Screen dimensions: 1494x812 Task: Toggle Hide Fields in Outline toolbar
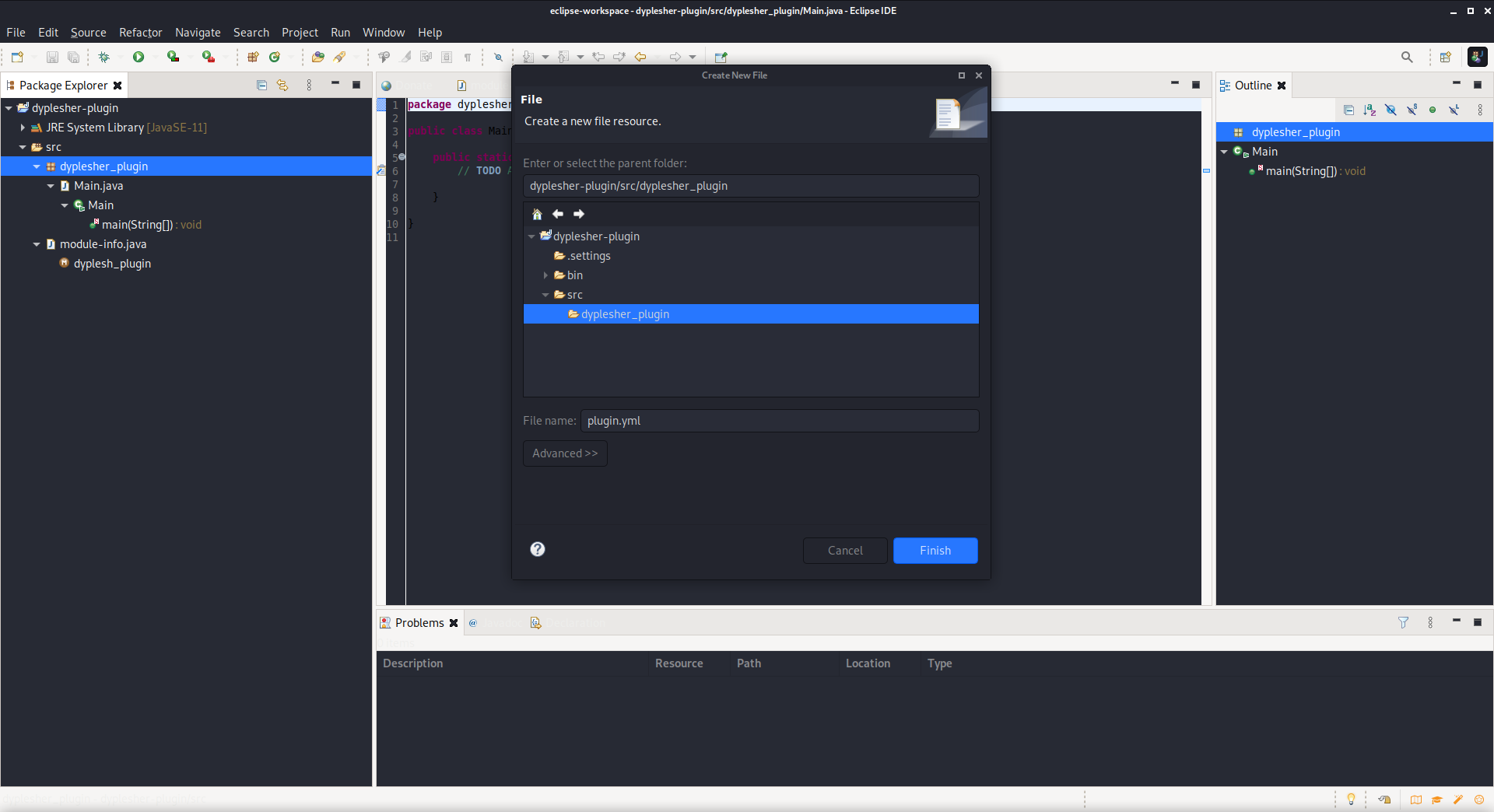tap(1391, 110)
